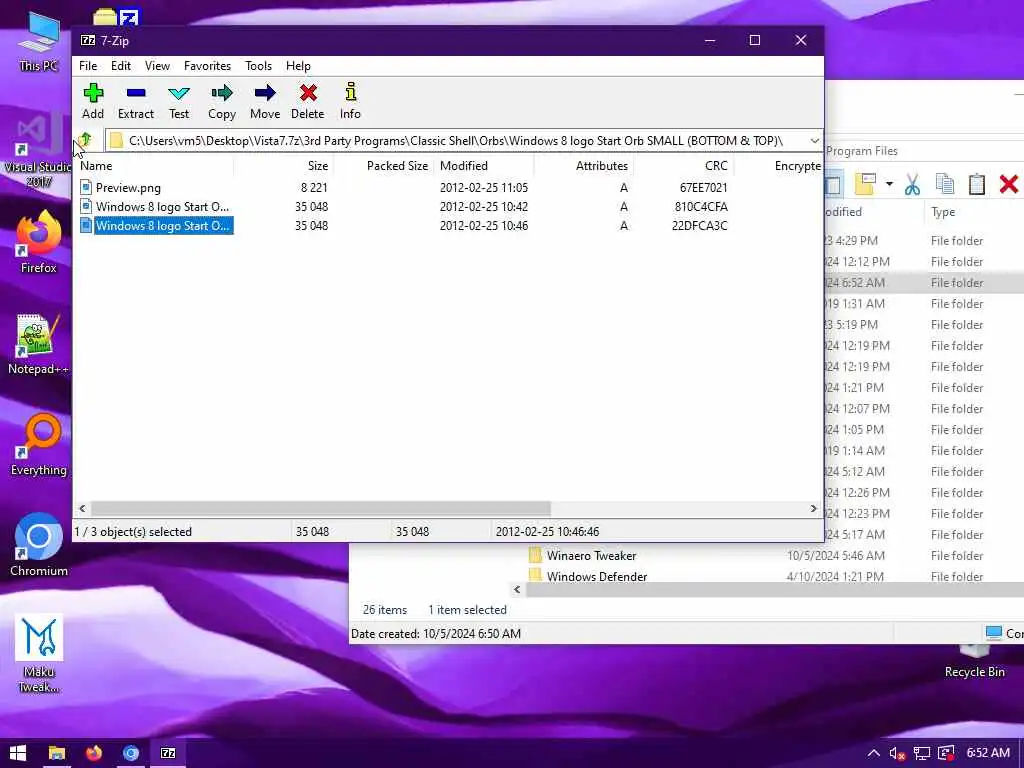
Task: Click the 7-Zip horizontal scrollbar thumb
Action: click(321, 509)
